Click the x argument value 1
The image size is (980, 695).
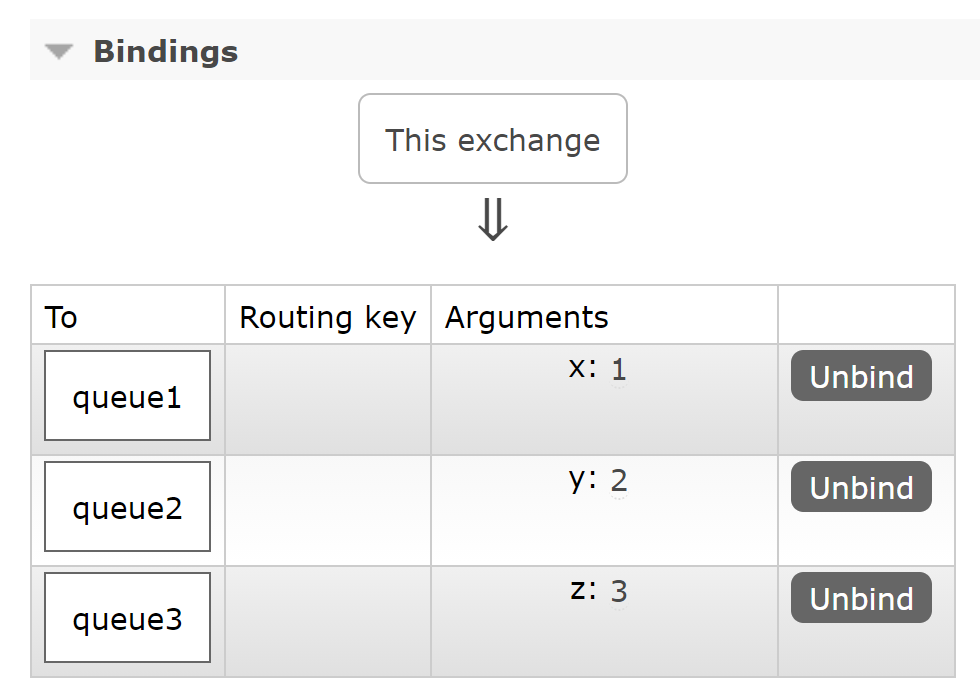[619, 370]
